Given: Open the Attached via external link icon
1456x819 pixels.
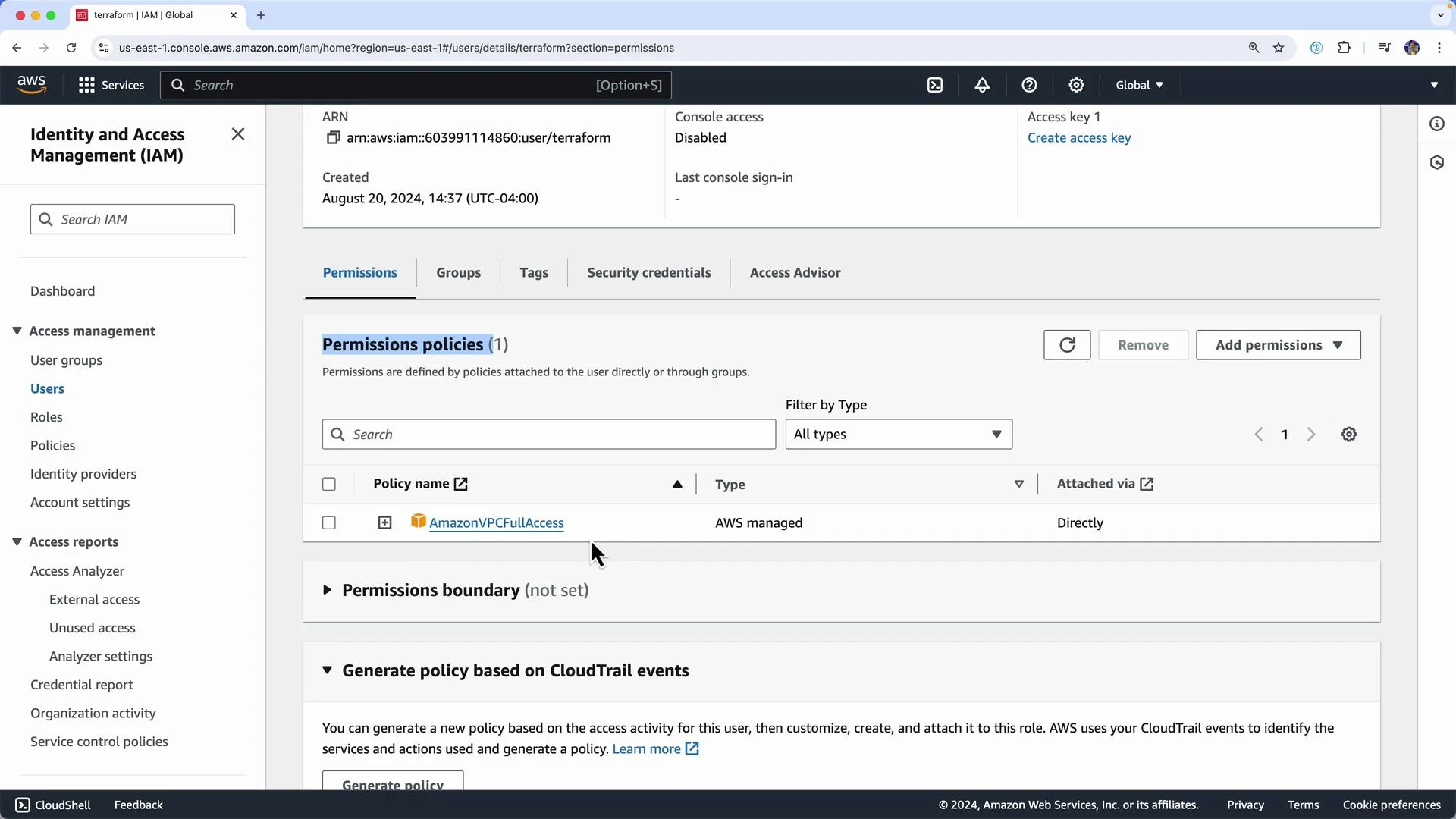Looking at the screenshot, I should click(1147, 484).
